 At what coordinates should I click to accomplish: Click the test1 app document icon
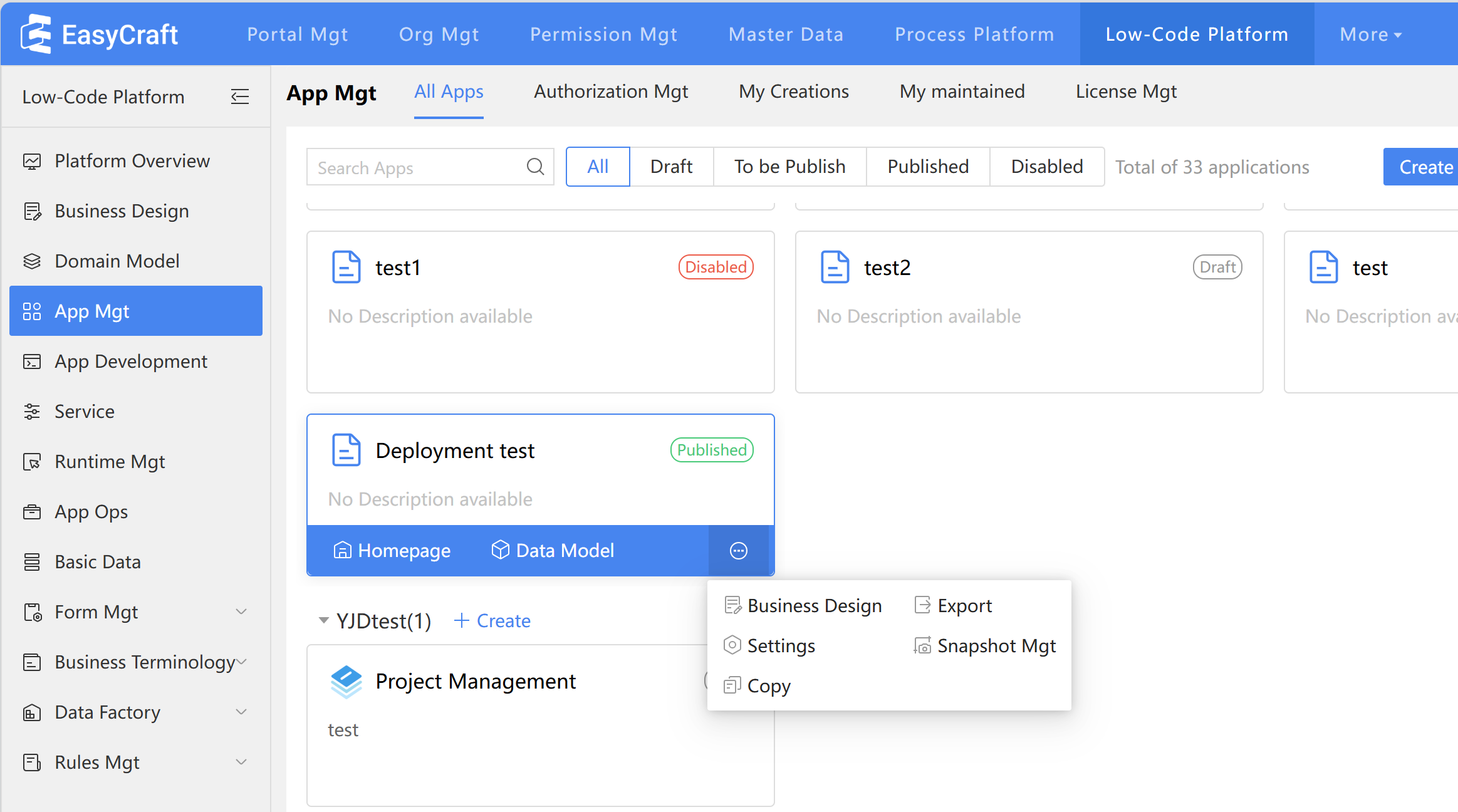346,268
